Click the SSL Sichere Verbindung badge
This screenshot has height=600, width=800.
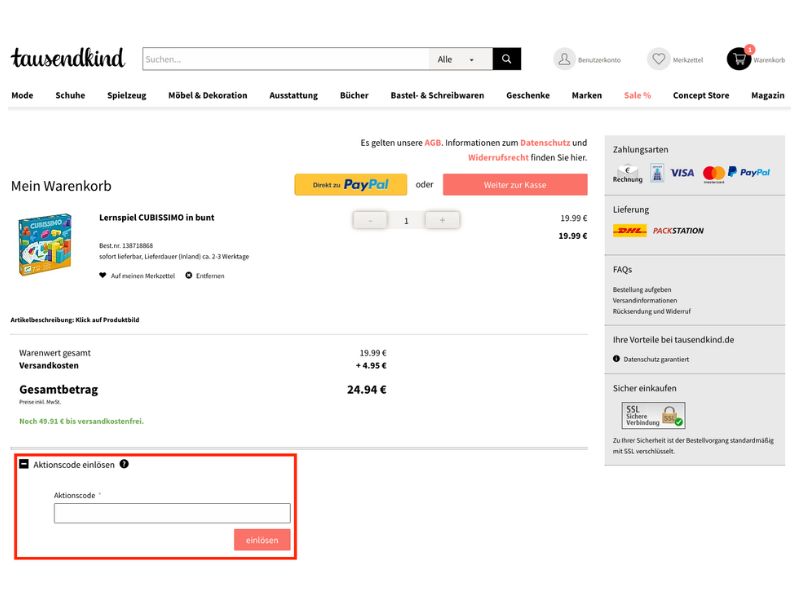[x=653, y=415]
